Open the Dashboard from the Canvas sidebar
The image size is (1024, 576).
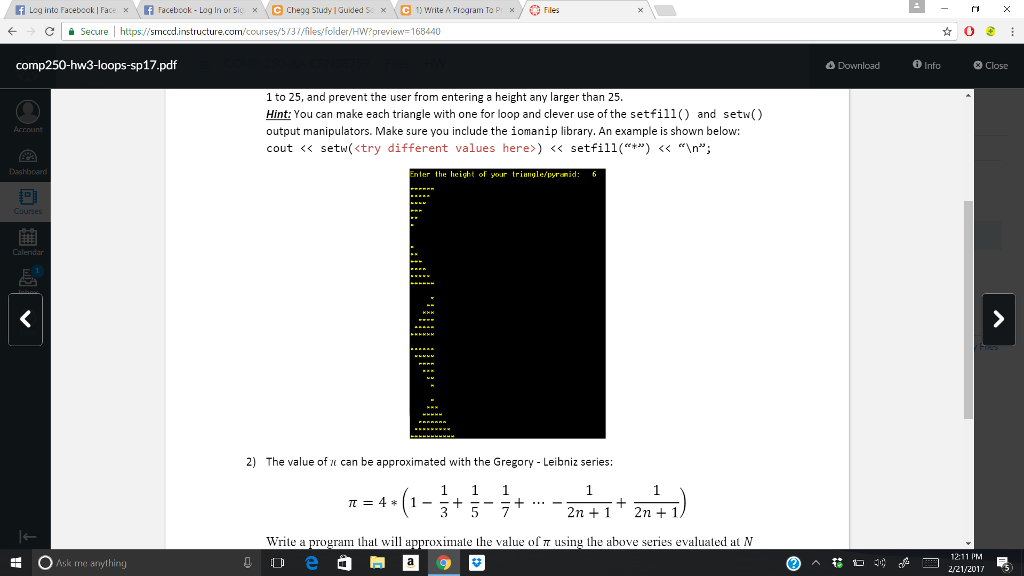coord(27,157)
